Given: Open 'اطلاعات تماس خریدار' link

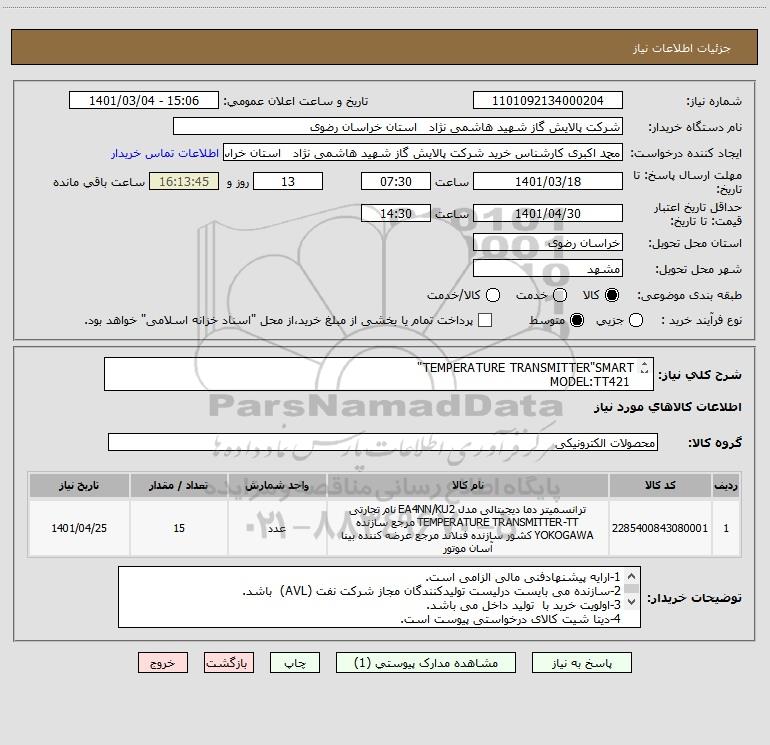Looking at the screenshot, I should [165, 153].
